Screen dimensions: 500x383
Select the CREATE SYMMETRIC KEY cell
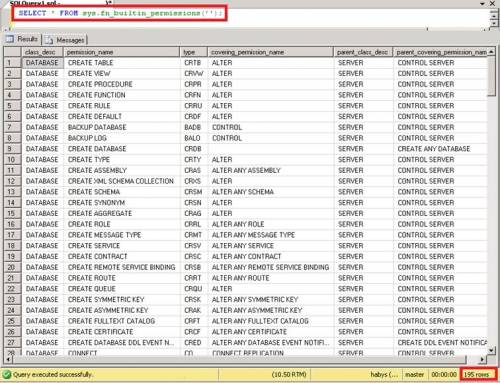(122, 299)
